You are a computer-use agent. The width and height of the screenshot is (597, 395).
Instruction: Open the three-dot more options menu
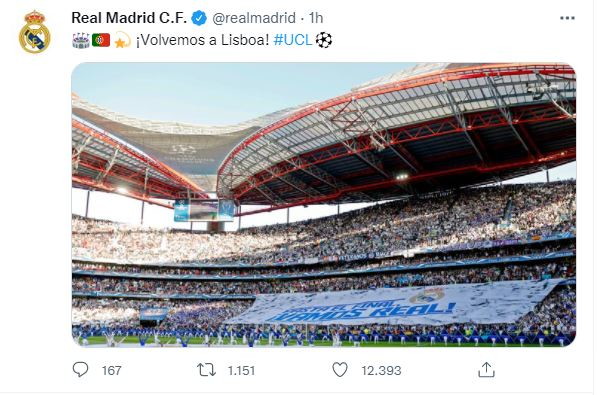click(x=567, y=18)
